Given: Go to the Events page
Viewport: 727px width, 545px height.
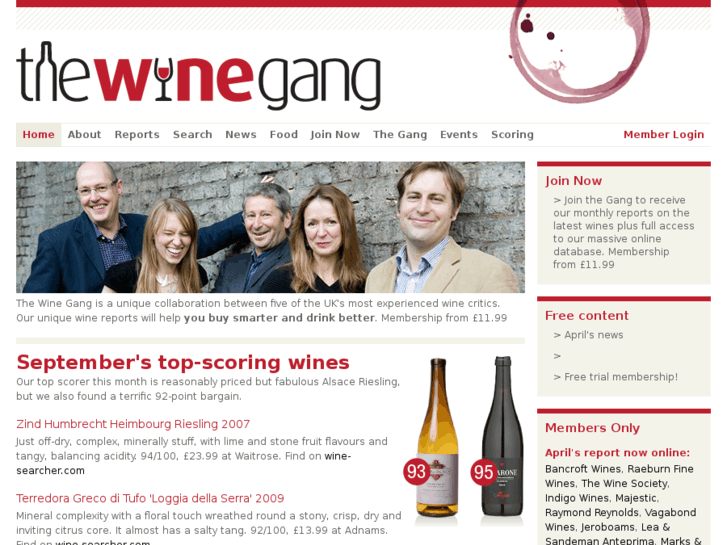Looking at the screenshot, I should pos(459,135).
